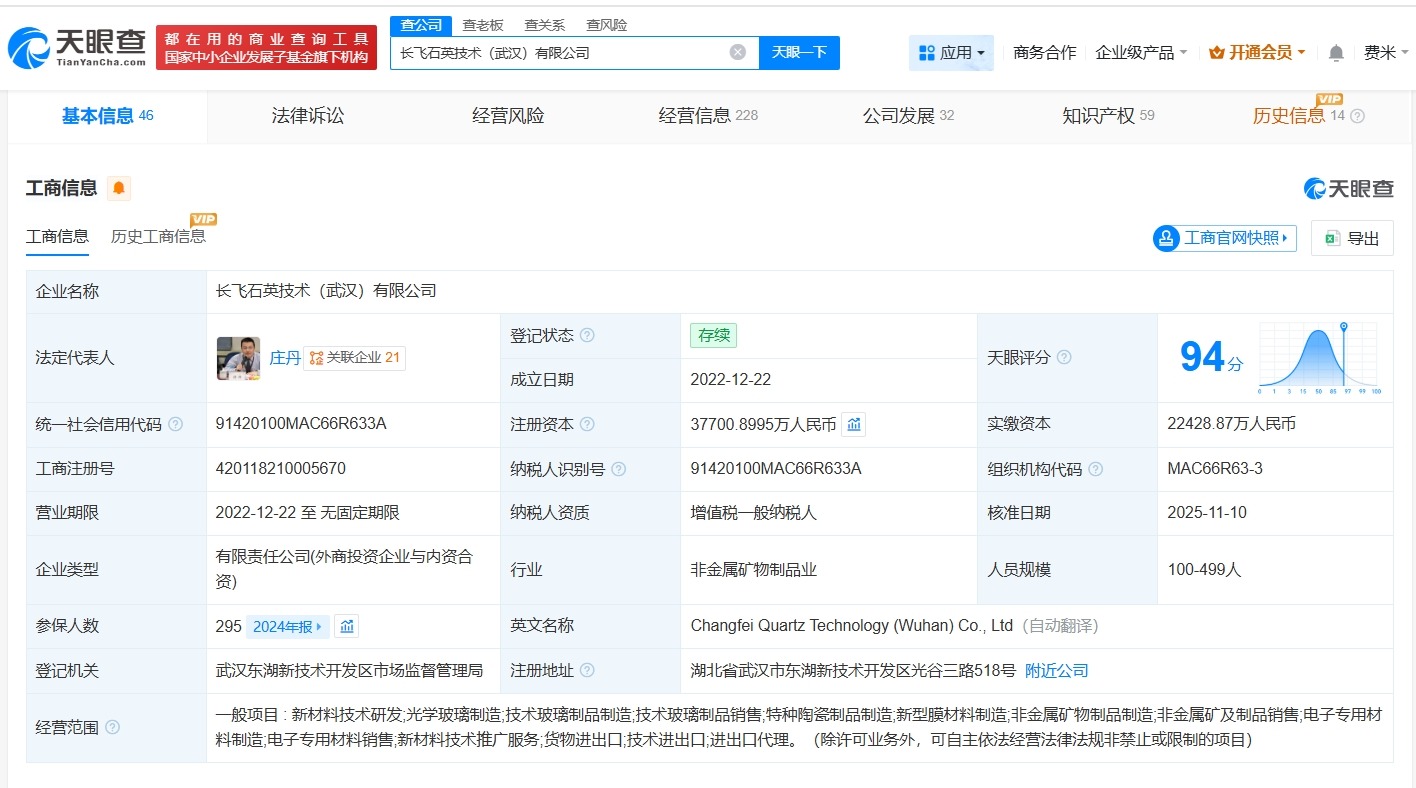This screenshot has height=788, width=1416.
Task: Click legal representative 庄丹 link
Action: point(286,357)
